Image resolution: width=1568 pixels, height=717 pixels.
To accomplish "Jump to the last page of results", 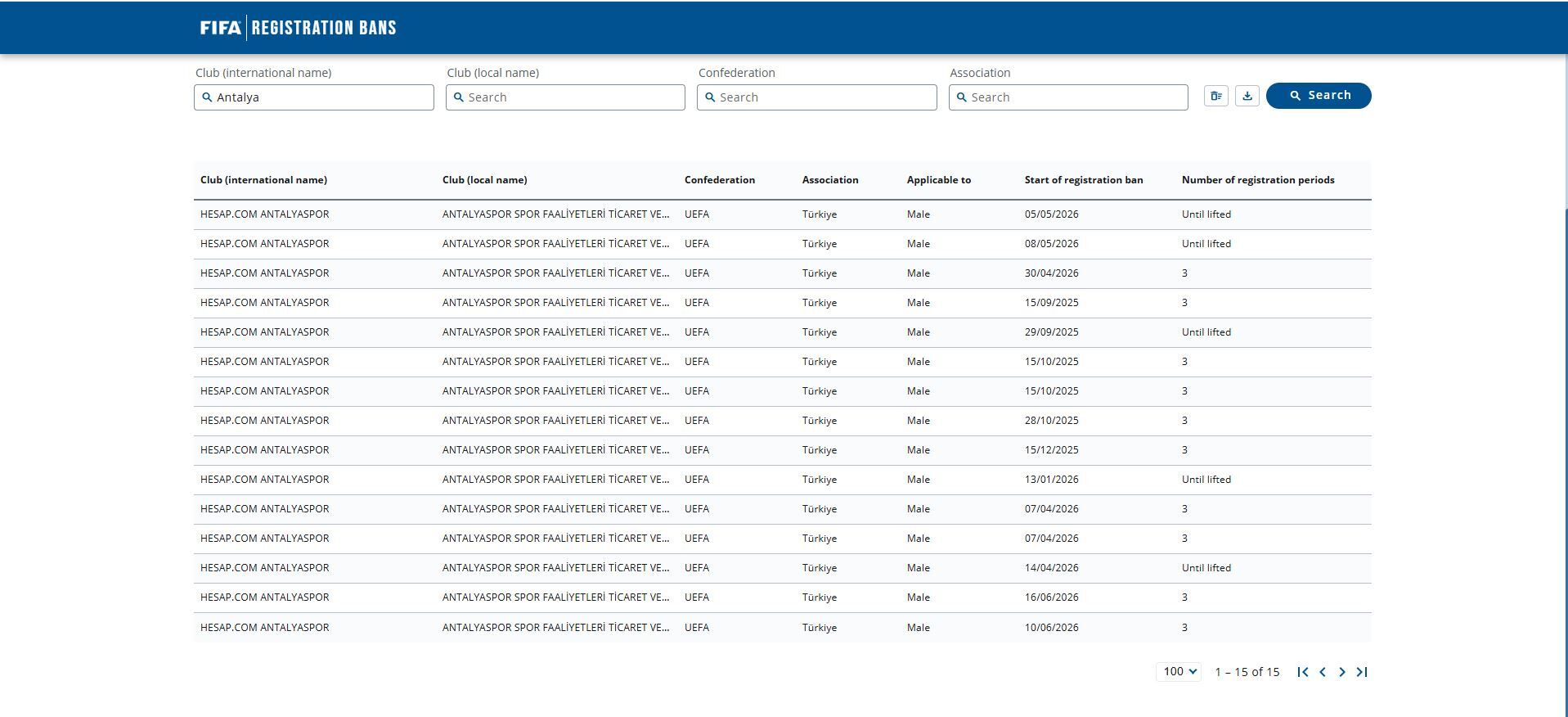I will 1362,672.
